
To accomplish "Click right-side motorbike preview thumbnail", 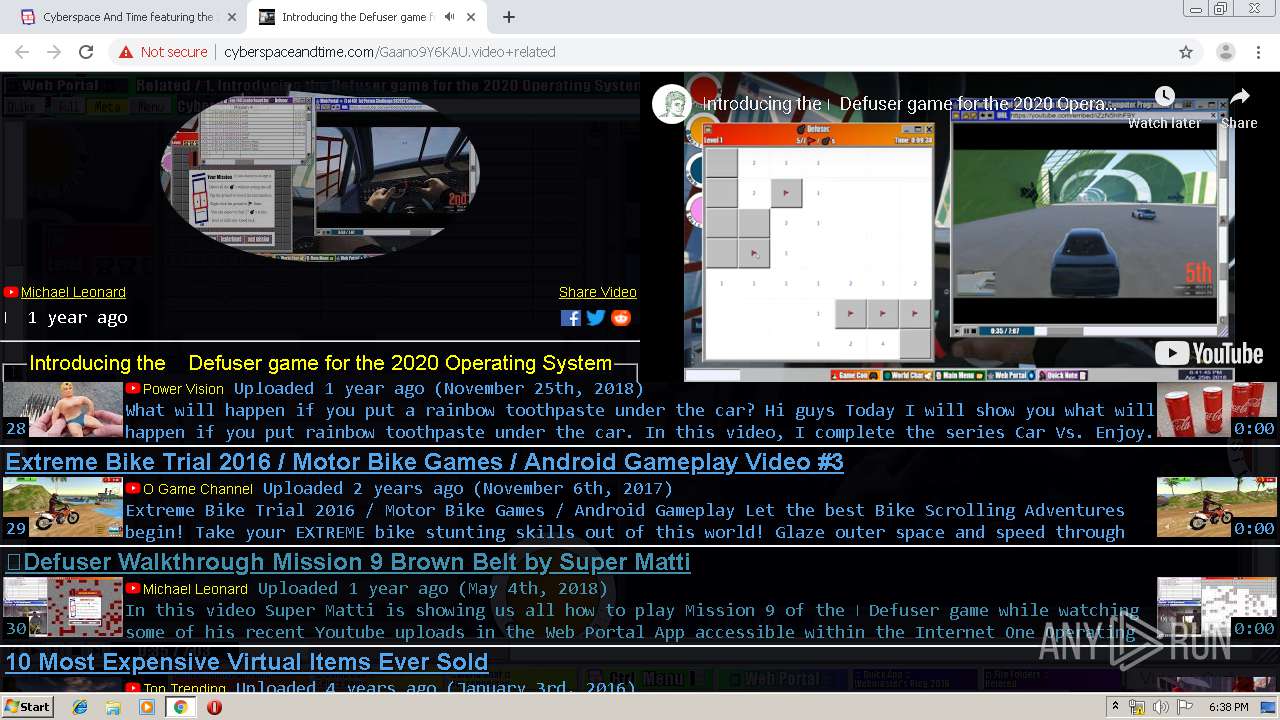I will pyautogui.click(x=1217, y=507).
